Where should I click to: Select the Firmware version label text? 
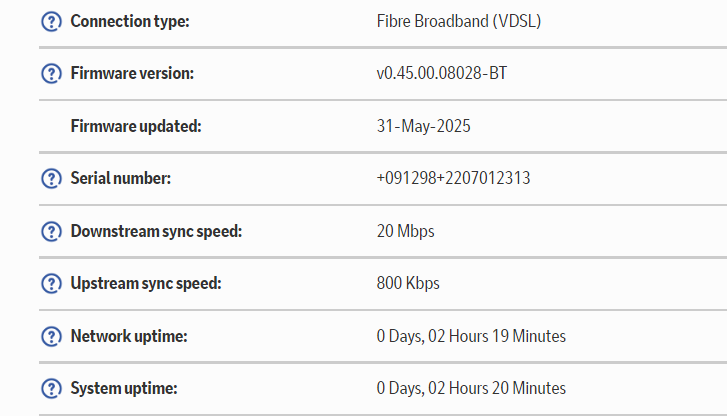click(132, 73)
